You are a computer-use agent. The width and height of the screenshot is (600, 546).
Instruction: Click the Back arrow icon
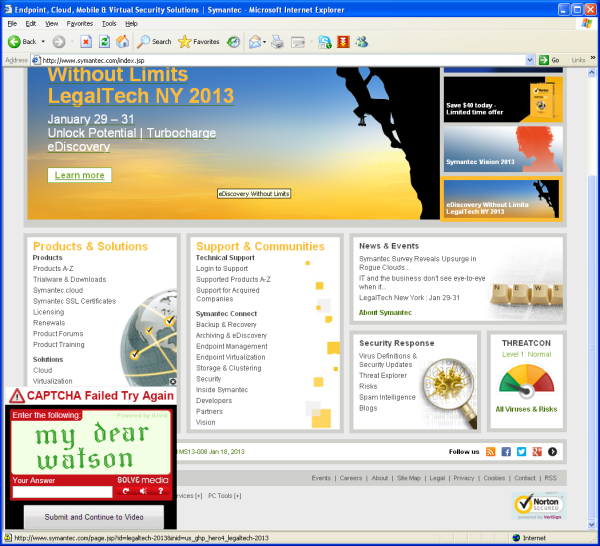click(14, 41)
